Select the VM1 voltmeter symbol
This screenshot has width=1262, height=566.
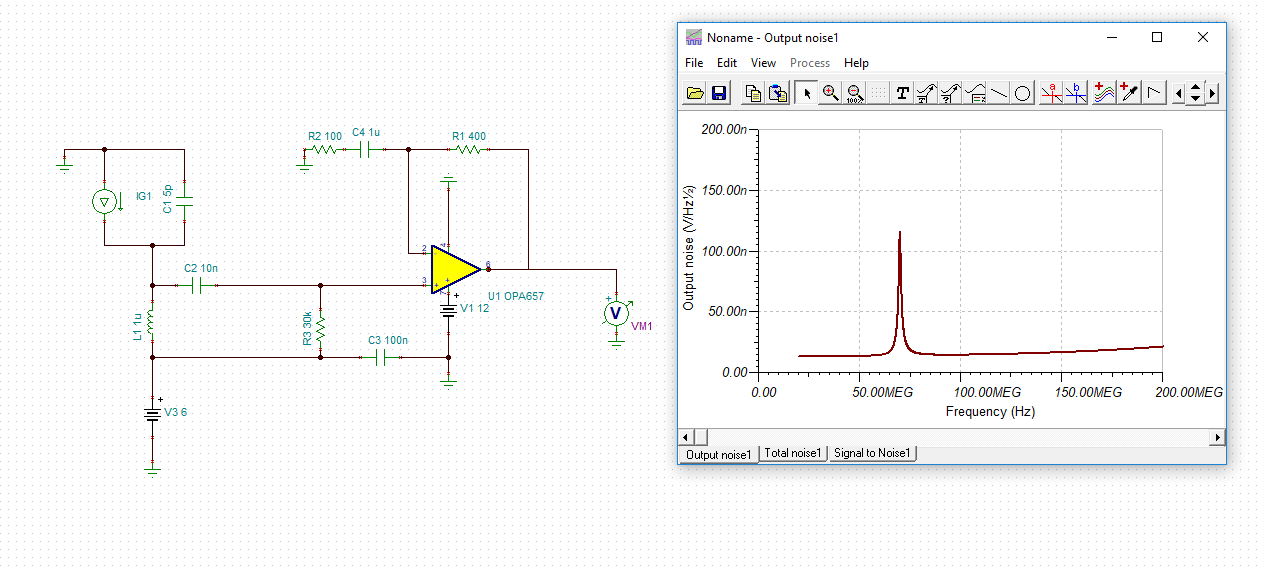tap(616, 313)
